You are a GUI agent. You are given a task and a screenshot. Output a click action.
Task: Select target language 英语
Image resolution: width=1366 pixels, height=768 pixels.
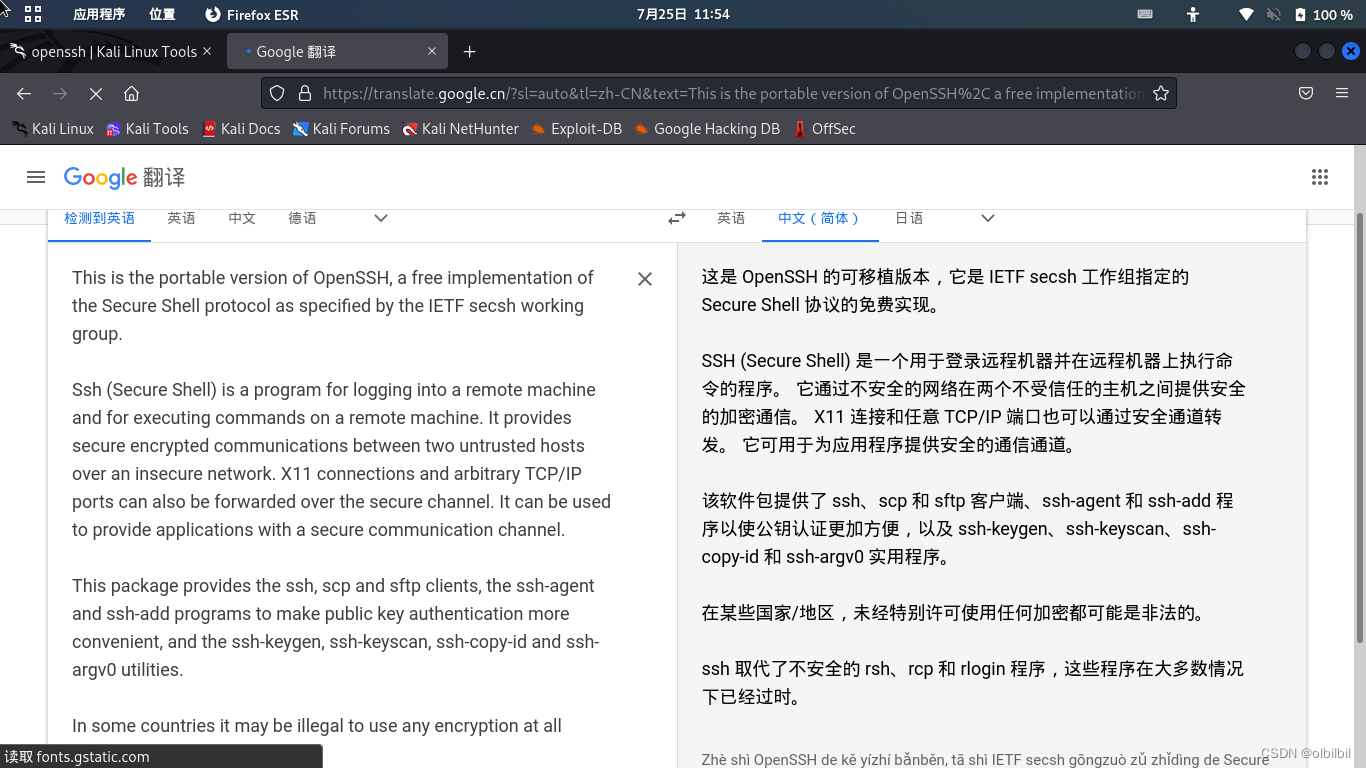point(731,218)
